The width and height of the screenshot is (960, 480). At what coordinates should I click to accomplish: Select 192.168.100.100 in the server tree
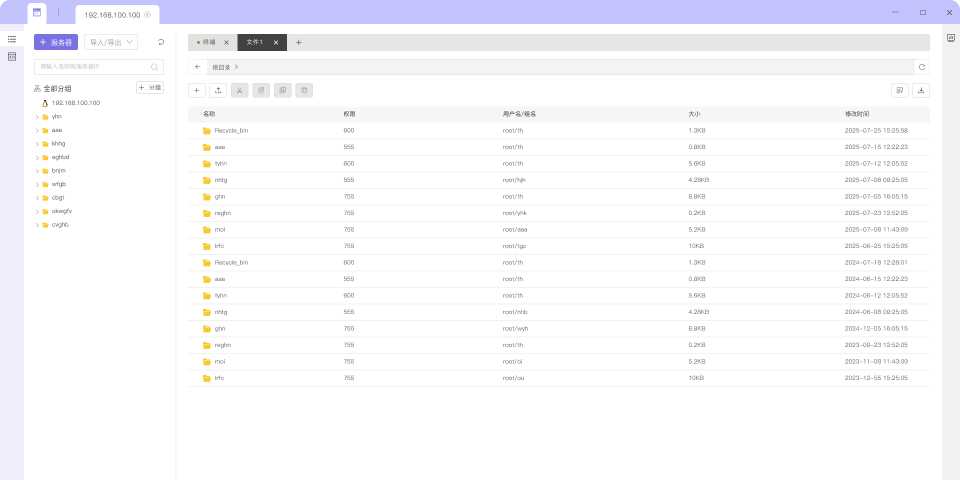pyautogui.click(x=76, y=103)
